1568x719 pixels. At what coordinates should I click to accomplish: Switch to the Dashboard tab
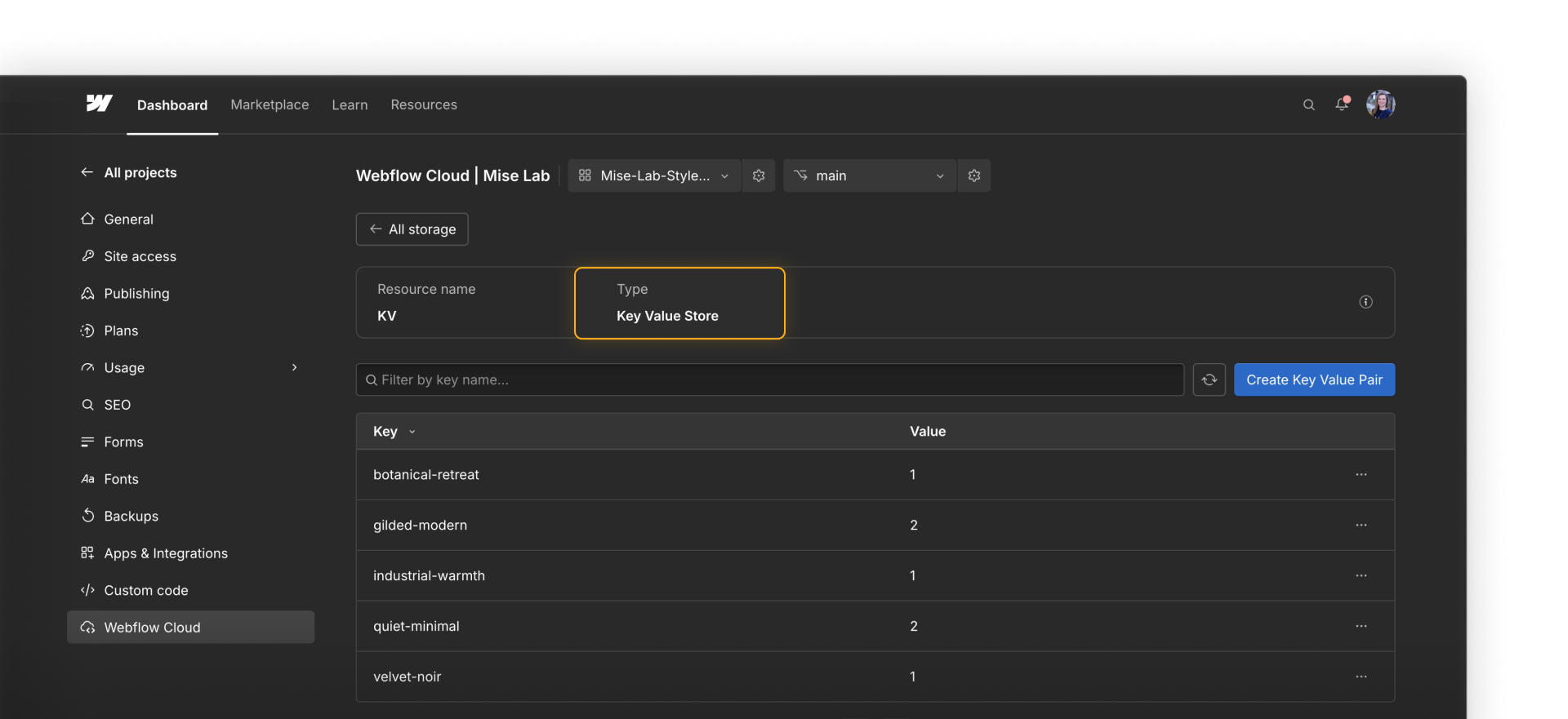[172, 104]
